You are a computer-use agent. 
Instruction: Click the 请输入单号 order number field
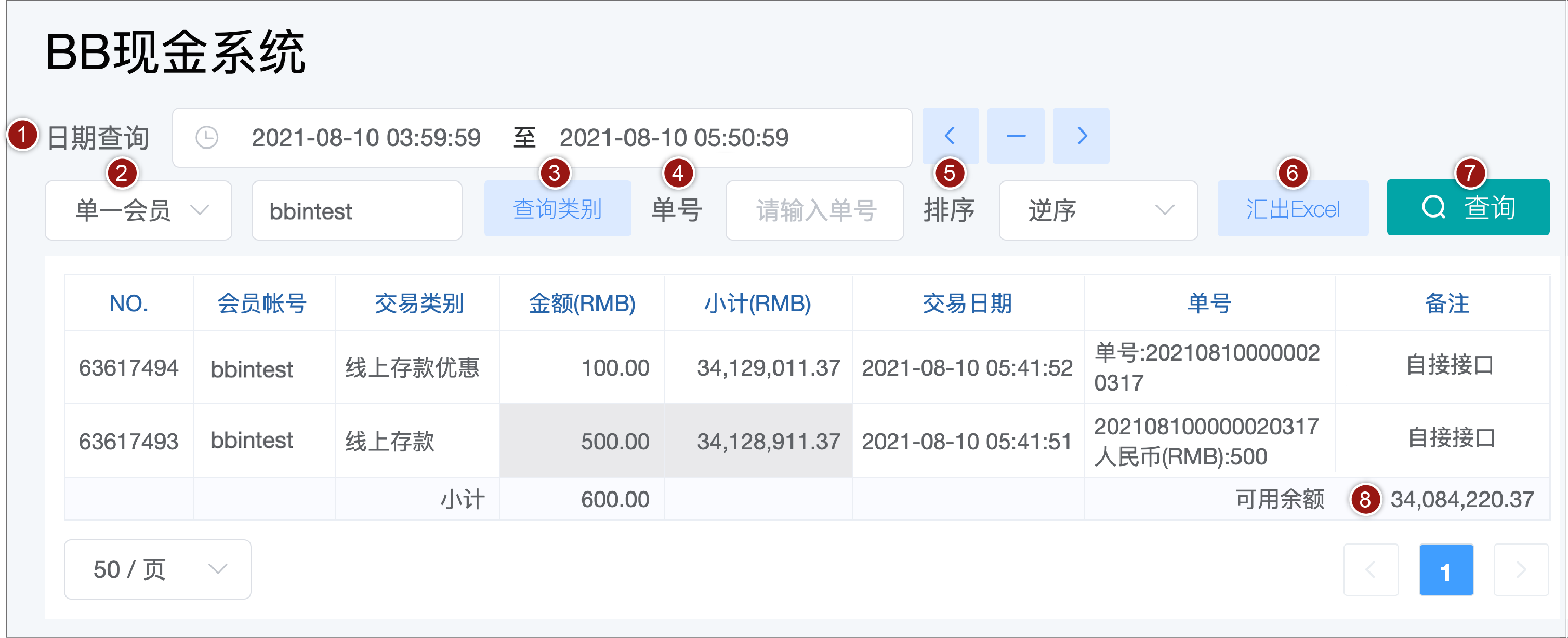[x=814, y=210]
